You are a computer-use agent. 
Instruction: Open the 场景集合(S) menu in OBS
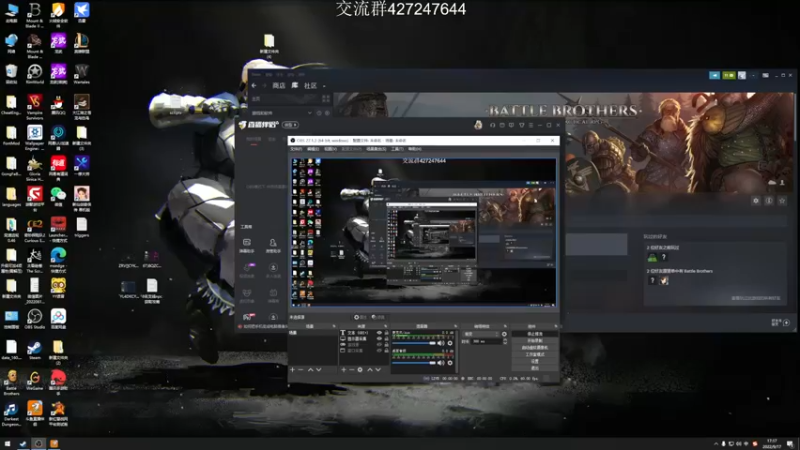pyautogui.click(x=376, y=149)
